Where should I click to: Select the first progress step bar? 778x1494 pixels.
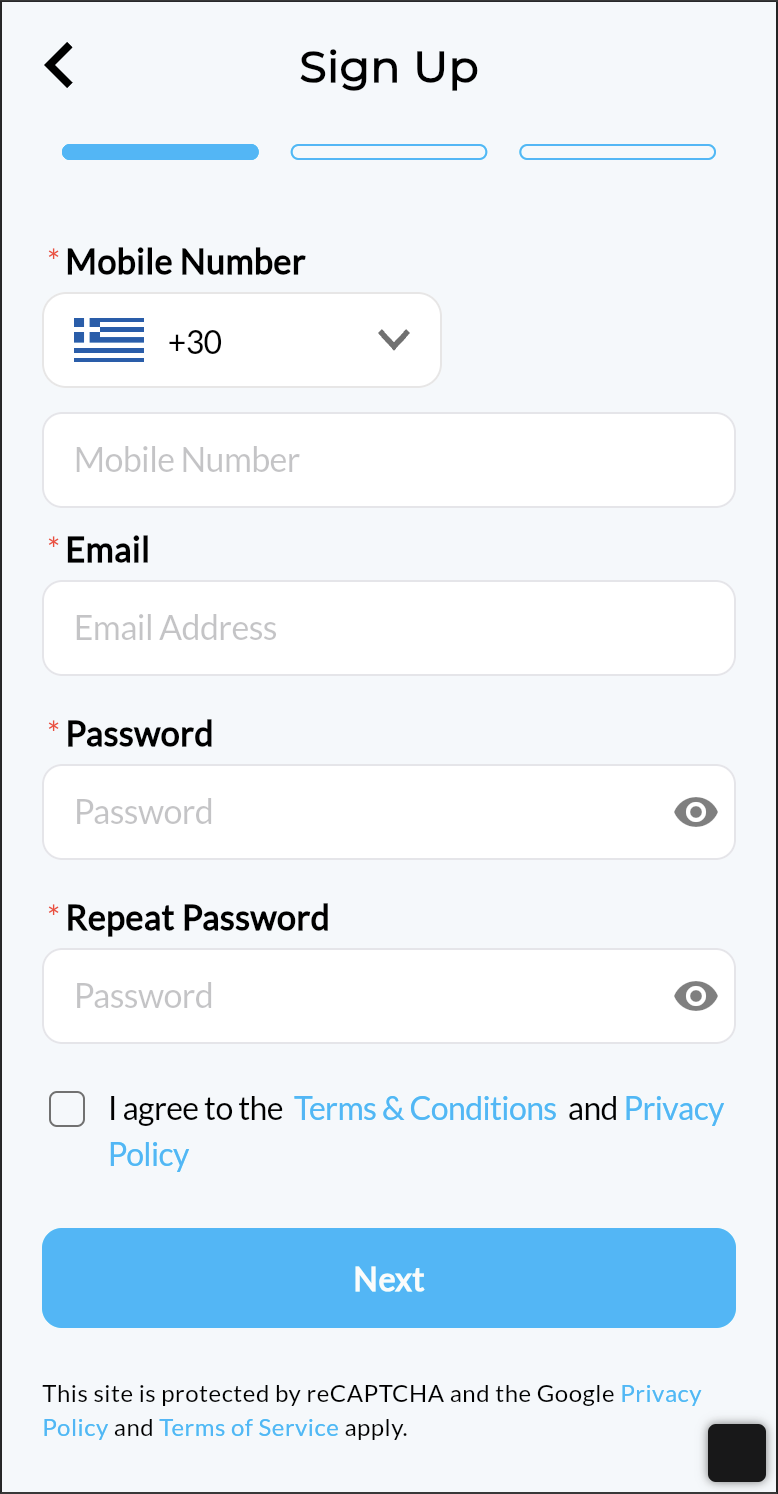pyautogui.click(x=160, y=152)
